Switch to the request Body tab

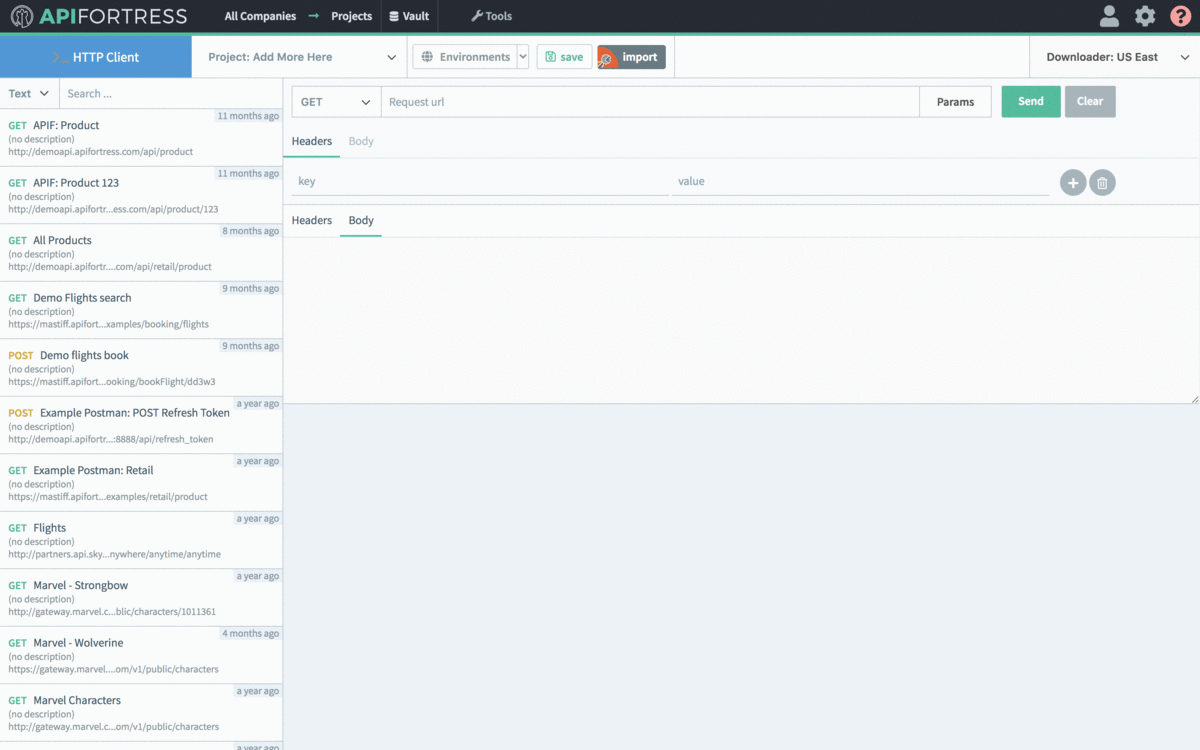(x=361, y=141)
